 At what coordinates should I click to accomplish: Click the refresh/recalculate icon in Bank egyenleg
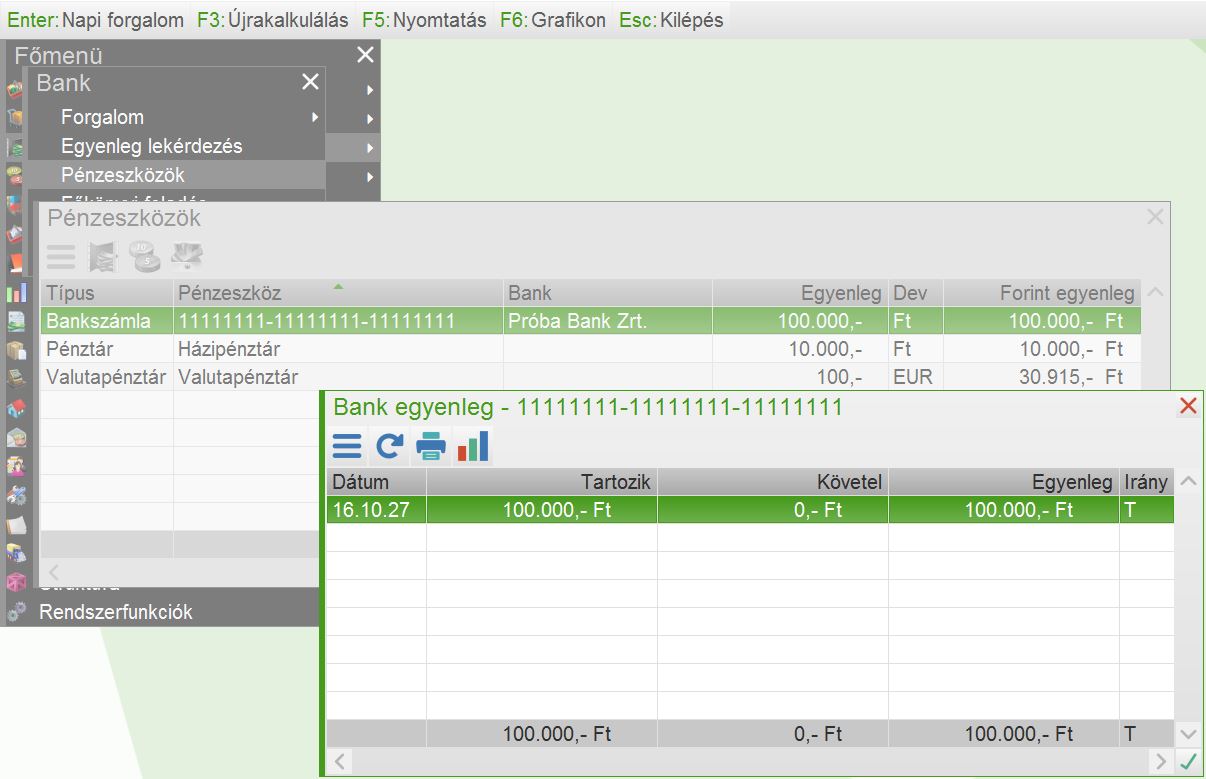(x=389, y=446)
